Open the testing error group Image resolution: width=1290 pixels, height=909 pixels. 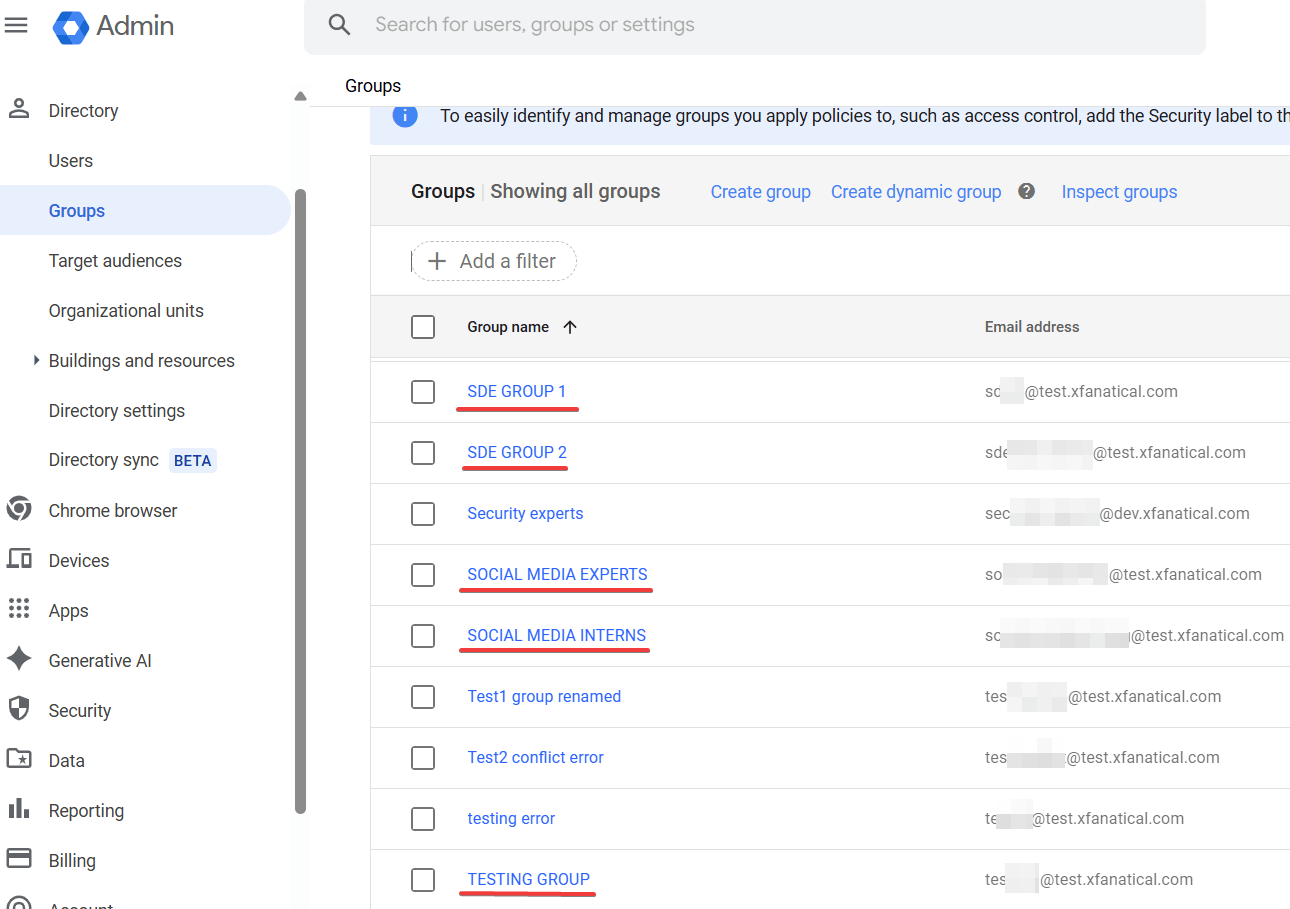tap(511, 818)
